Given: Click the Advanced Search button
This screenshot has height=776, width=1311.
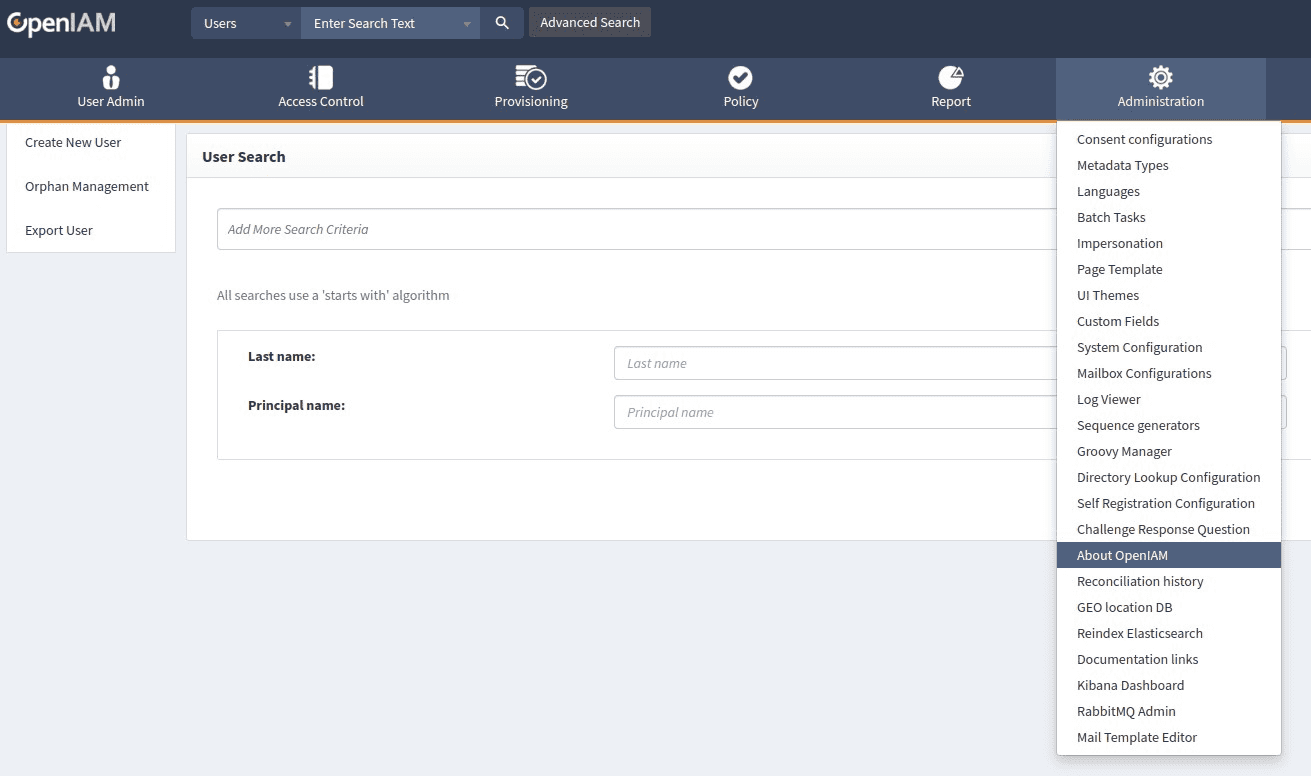Looking at the screenshot, I should [590, 23].
